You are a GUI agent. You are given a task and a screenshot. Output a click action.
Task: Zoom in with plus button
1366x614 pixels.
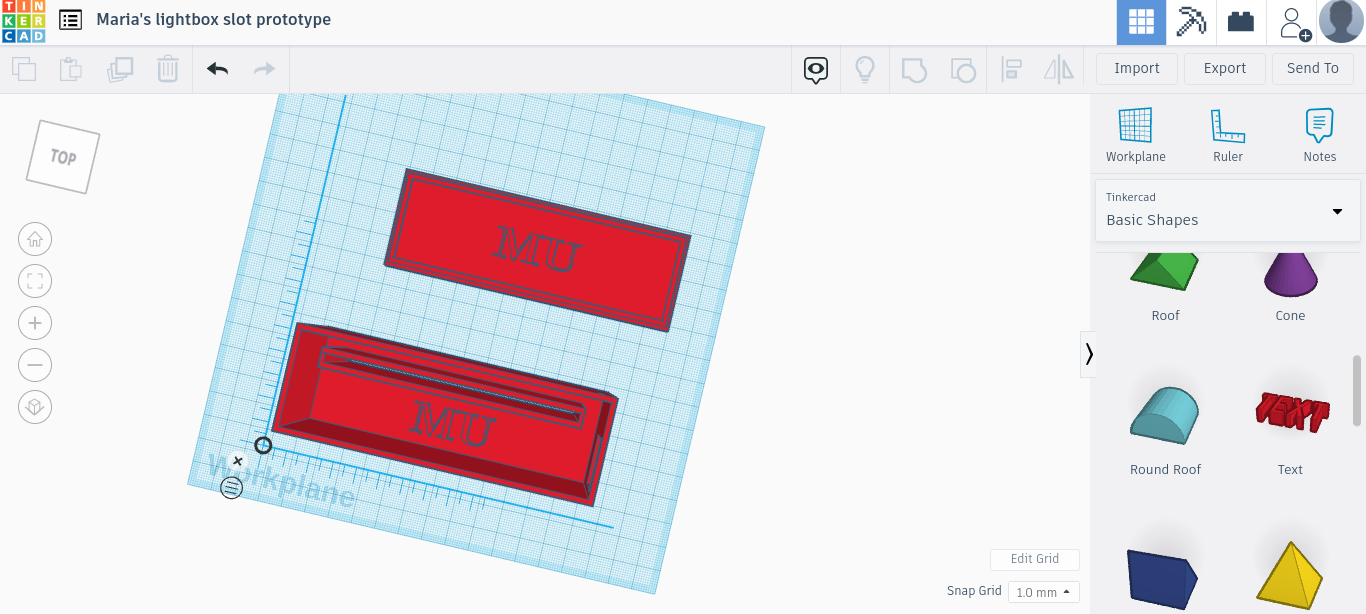click(35, 323)
